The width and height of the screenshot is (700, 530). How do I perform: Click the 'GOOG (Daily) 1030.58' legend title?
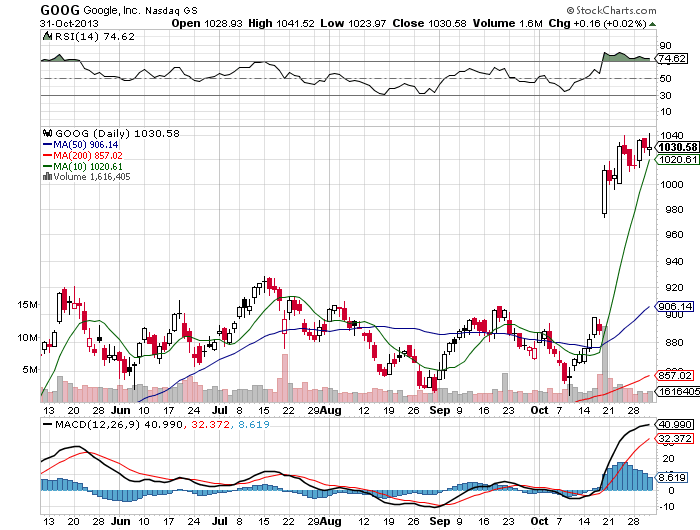117,134
